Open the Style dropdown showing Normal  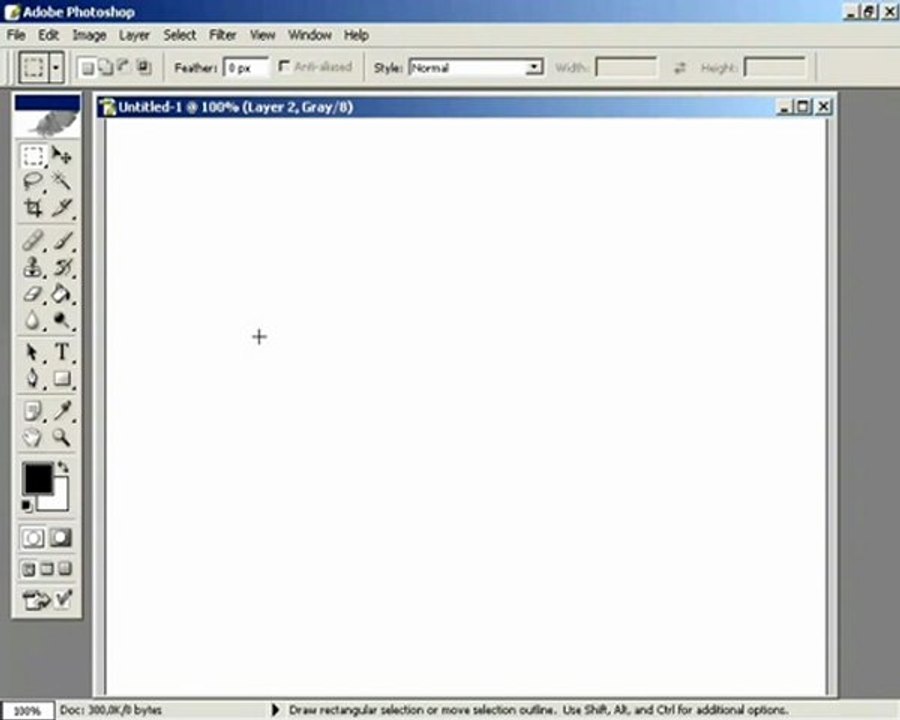(476, 68)
